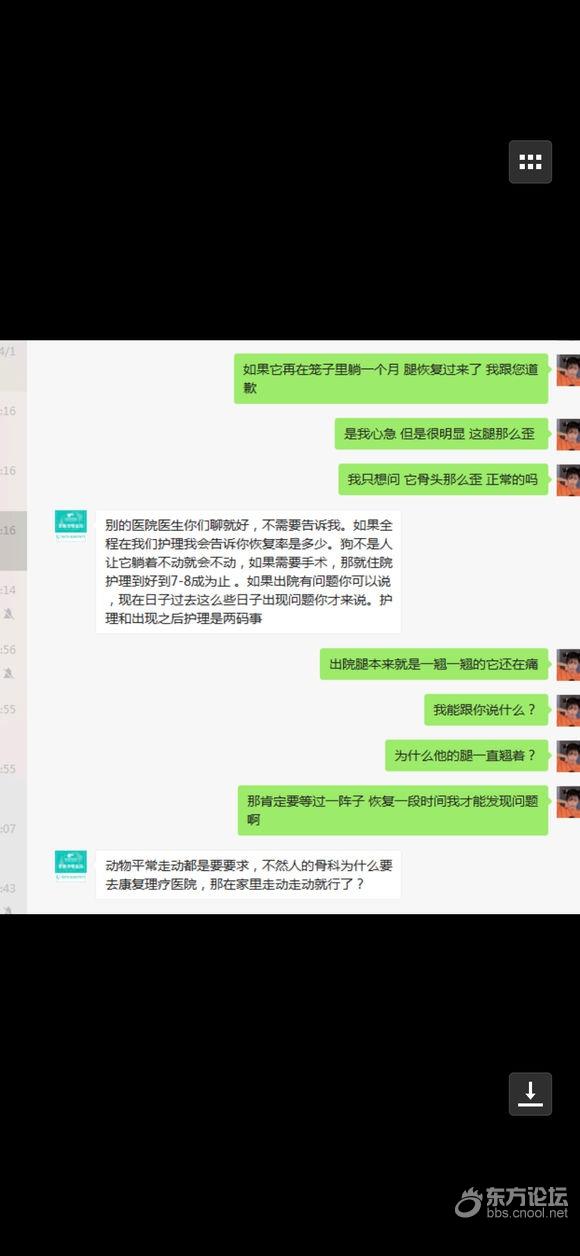580x1256 pixels.
Task: Tap sender avatar next to 我能跟你说什么 message
Action: [x=568, y=711]
